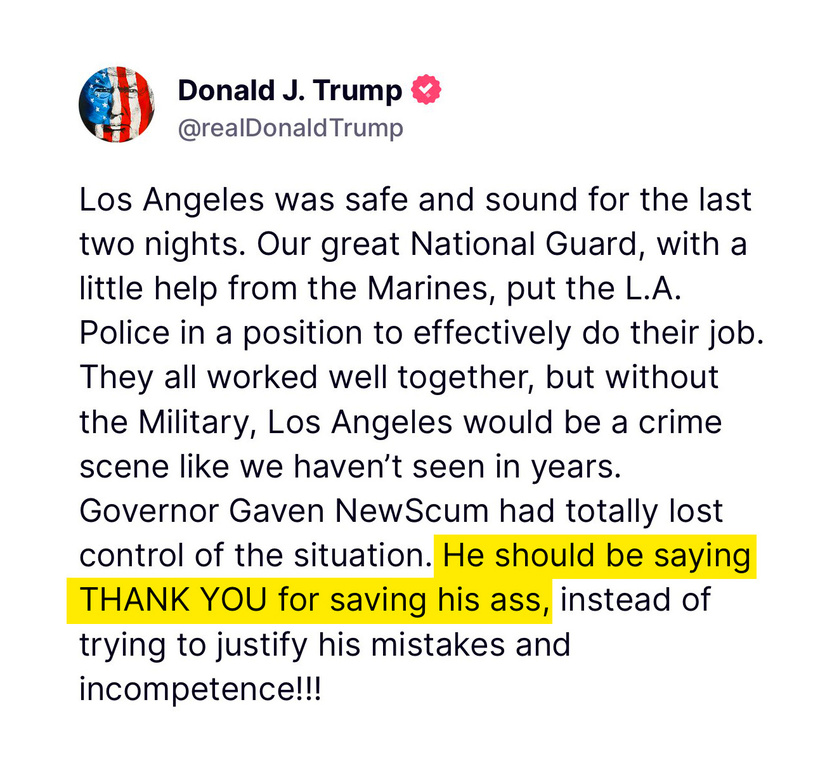Click the highlighted phrase 'for saving his ass,'
This screenshot has width=839, height=773.
pos(414,600)
